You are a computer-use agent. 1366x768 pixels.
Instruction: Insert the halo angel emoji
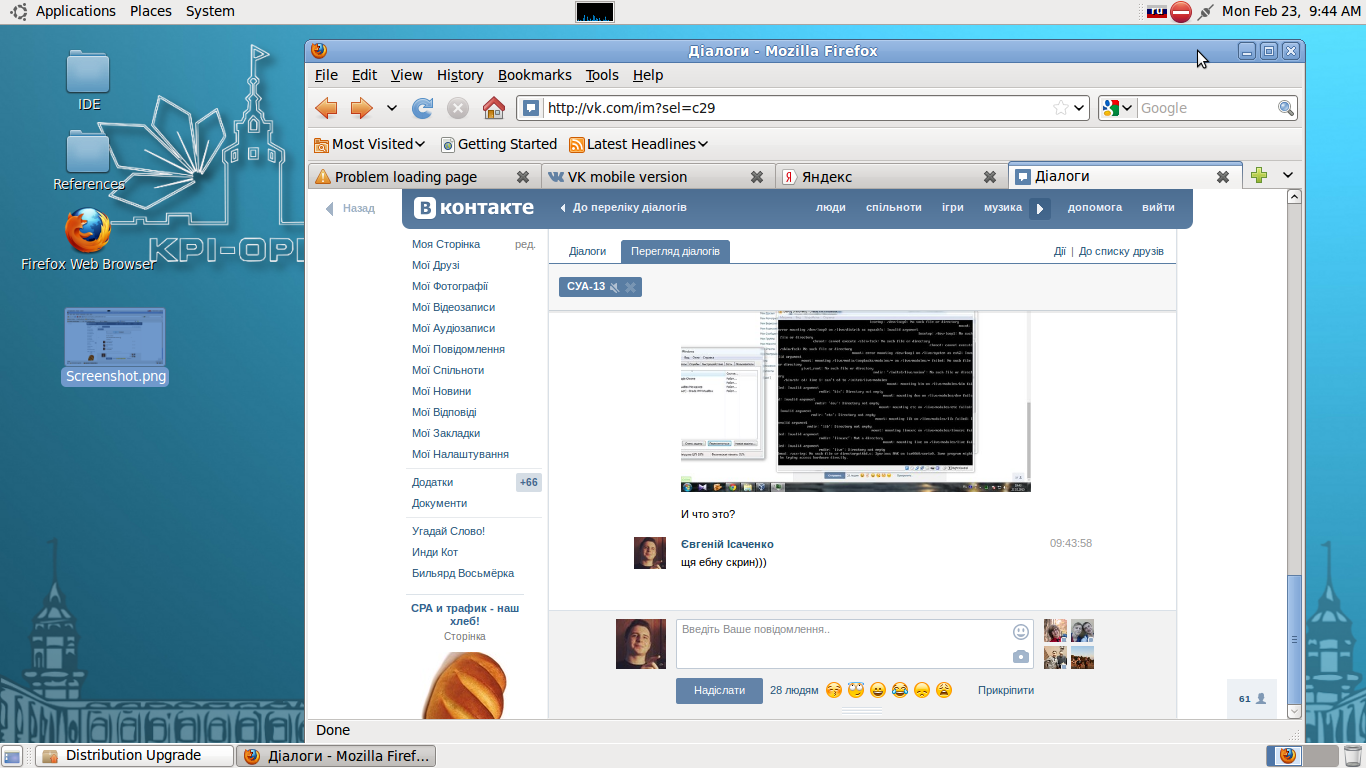tap(856, 690)
